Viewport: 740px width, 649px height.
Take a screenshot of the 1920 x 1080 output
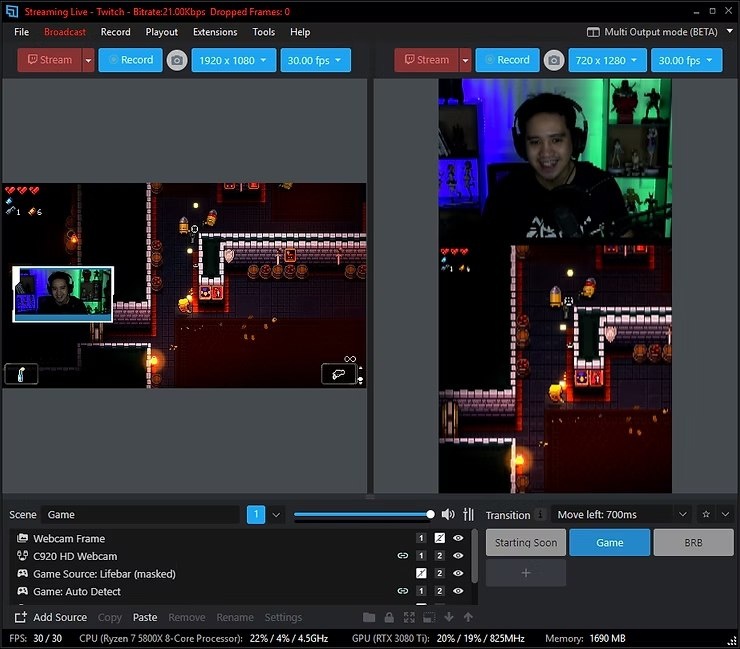(177, 60)
